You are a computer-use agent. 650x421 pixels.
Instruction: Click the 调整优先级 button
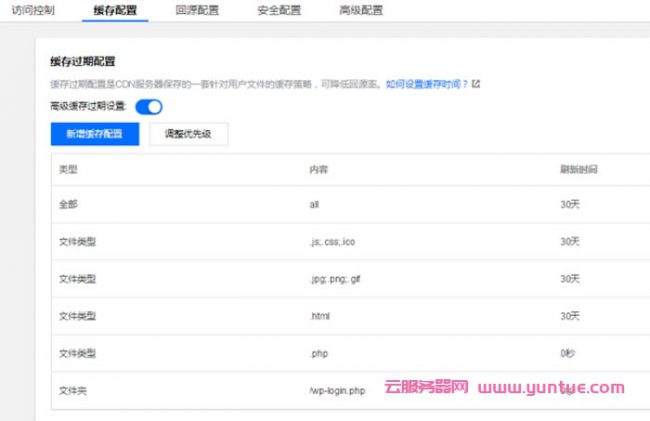(x=188, y=135)
